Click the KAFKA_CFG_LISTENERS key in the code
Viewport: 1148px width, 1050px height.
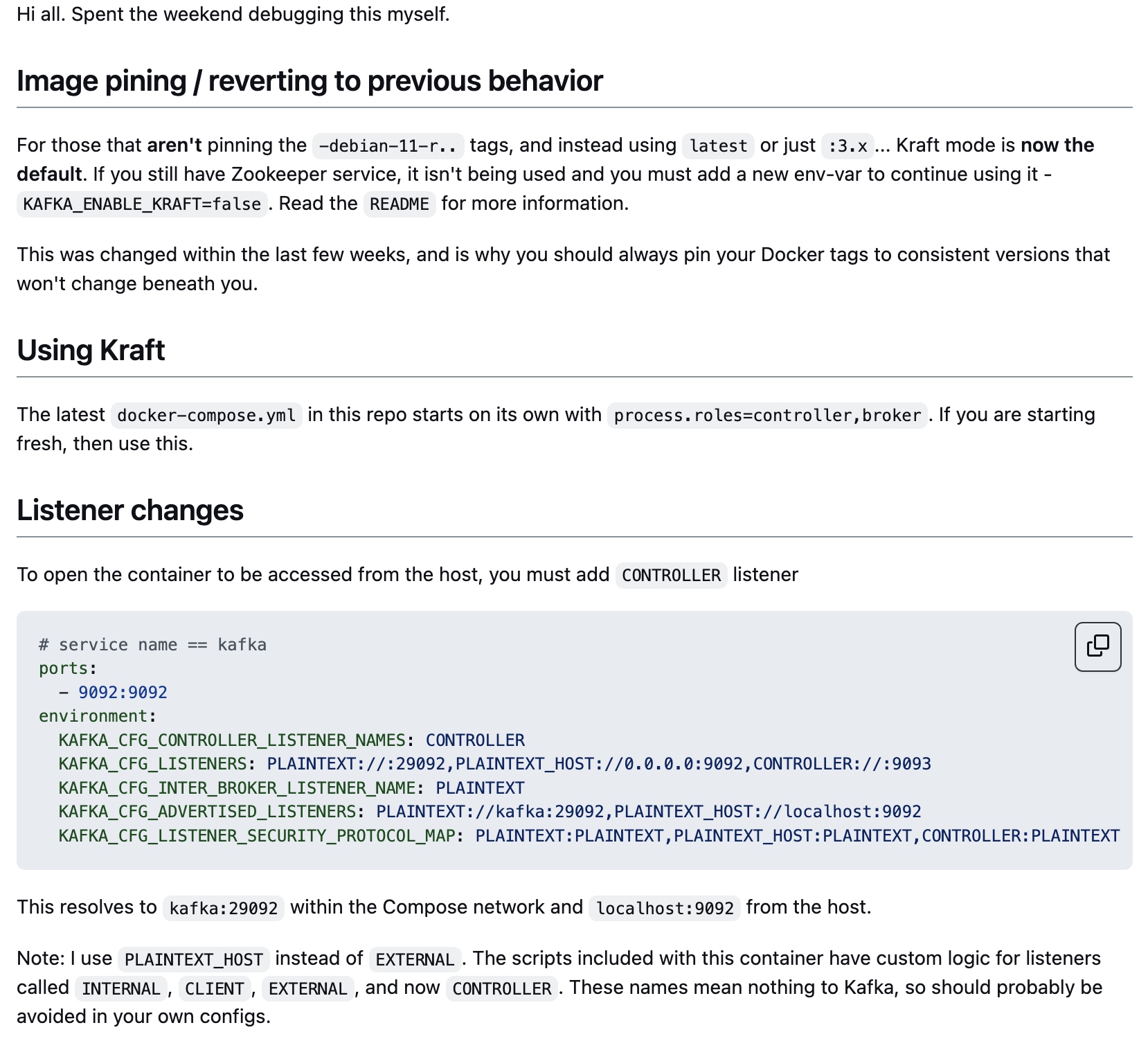(x=152, y=764)
